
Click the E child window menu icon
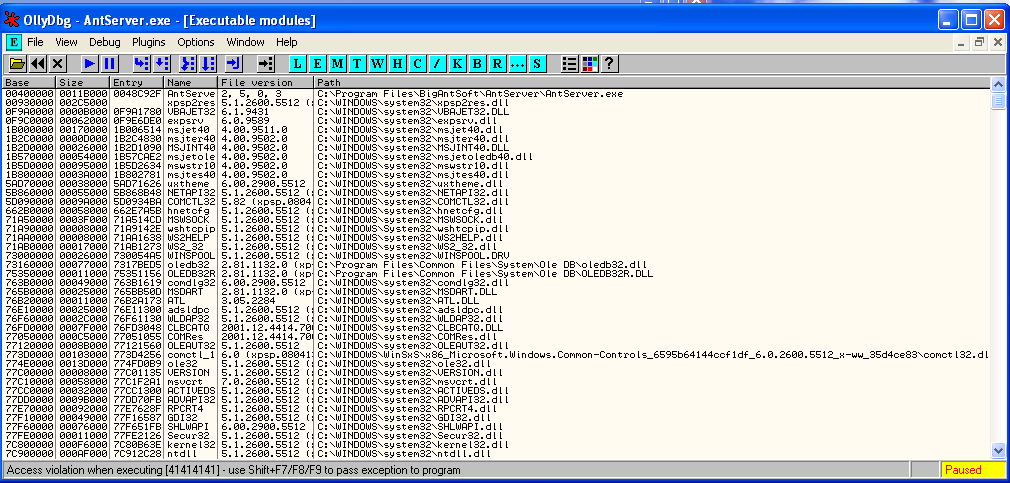14,43
